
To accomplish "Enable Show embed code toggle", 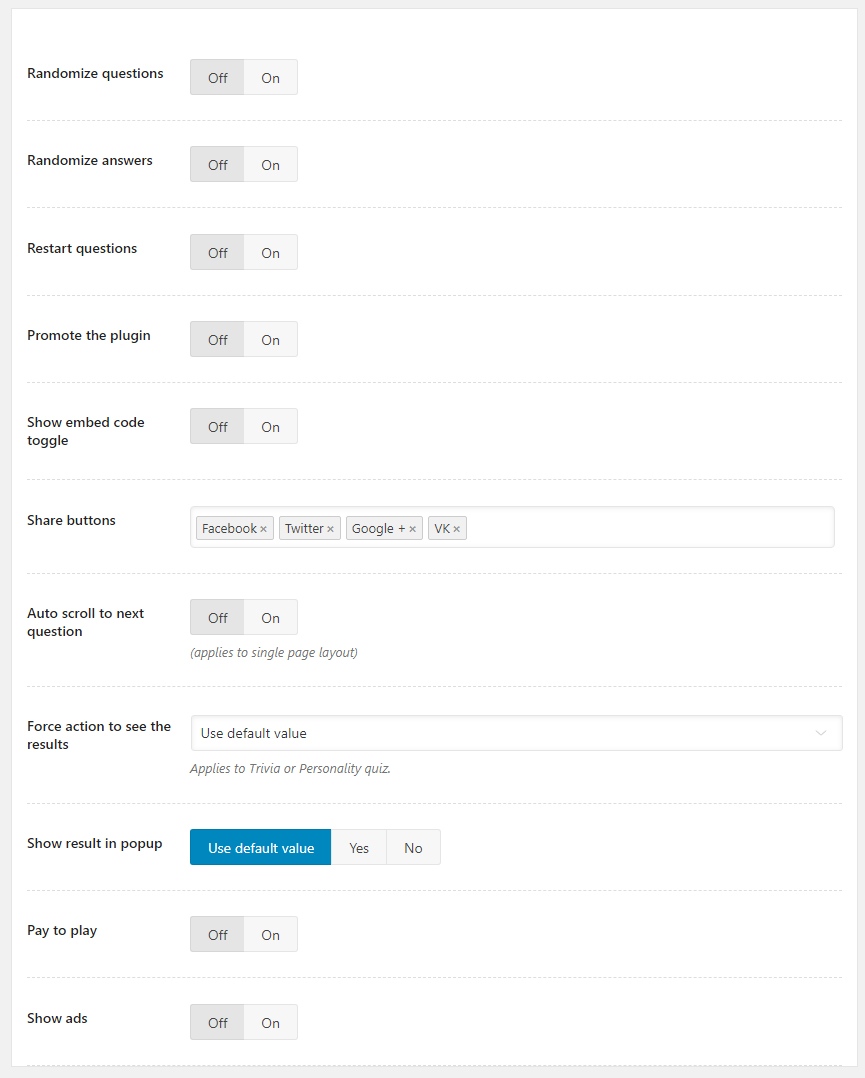I will (x=270, y=427).
